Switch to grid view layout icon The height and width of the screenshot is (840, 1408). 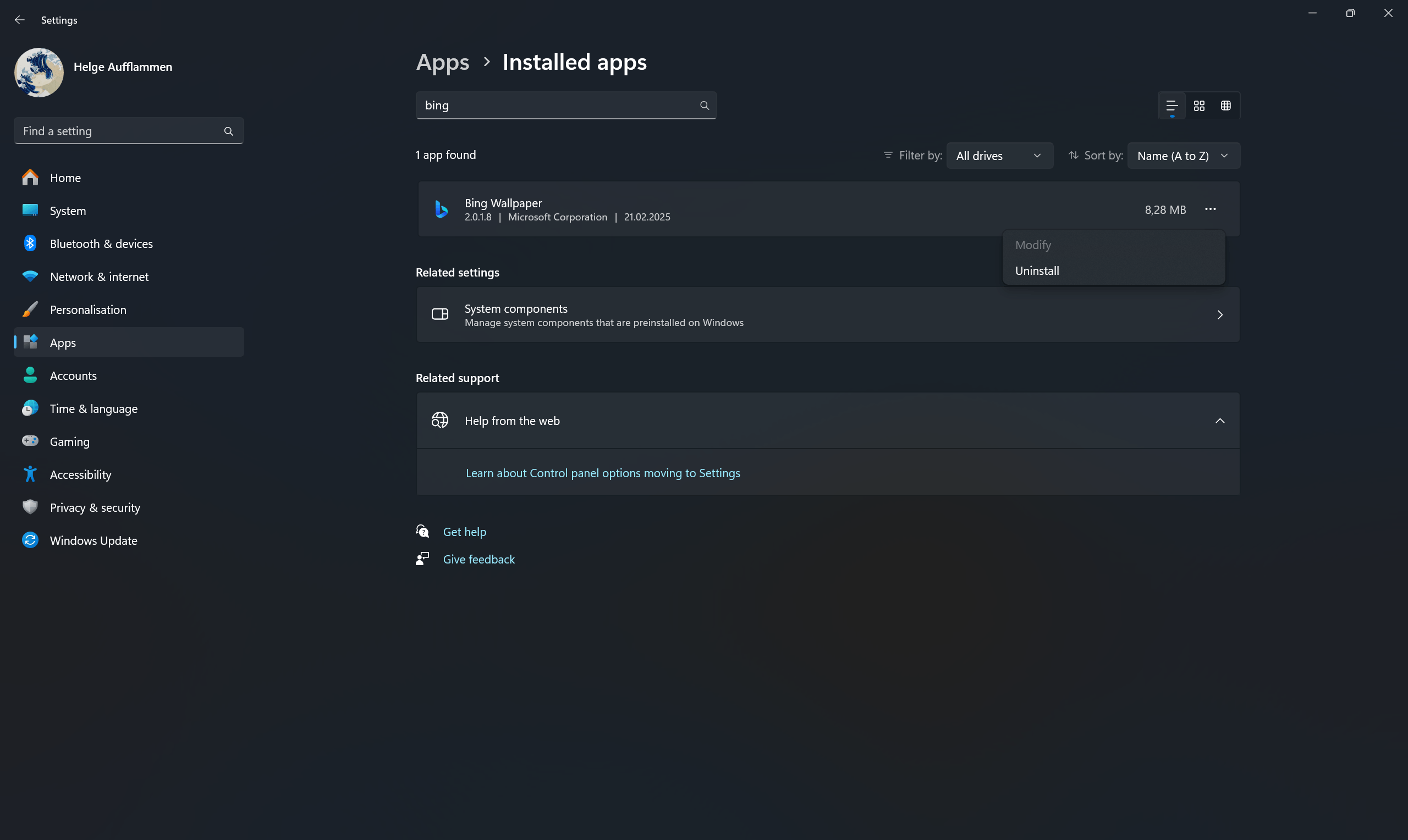pyautogui.click(x=1198, y=106)
